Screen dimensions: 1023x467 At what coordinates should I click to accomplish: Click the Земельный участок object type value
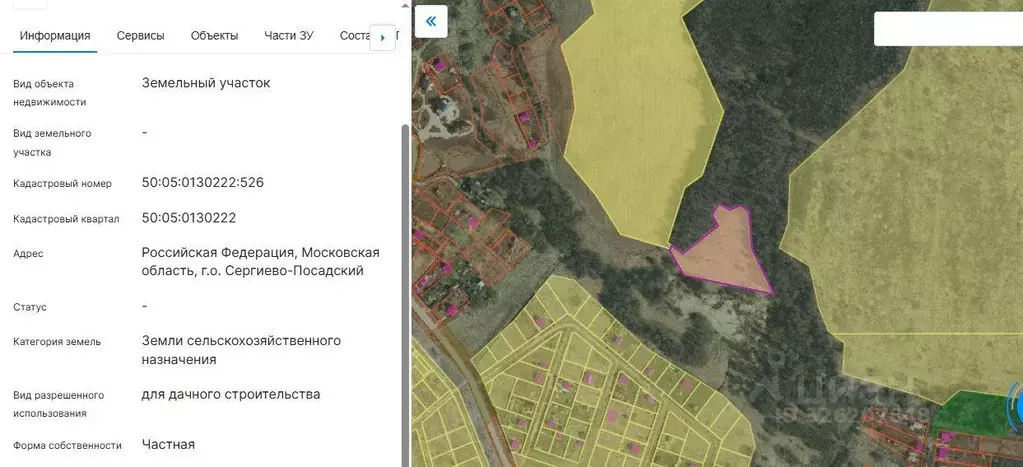[206, 83]
